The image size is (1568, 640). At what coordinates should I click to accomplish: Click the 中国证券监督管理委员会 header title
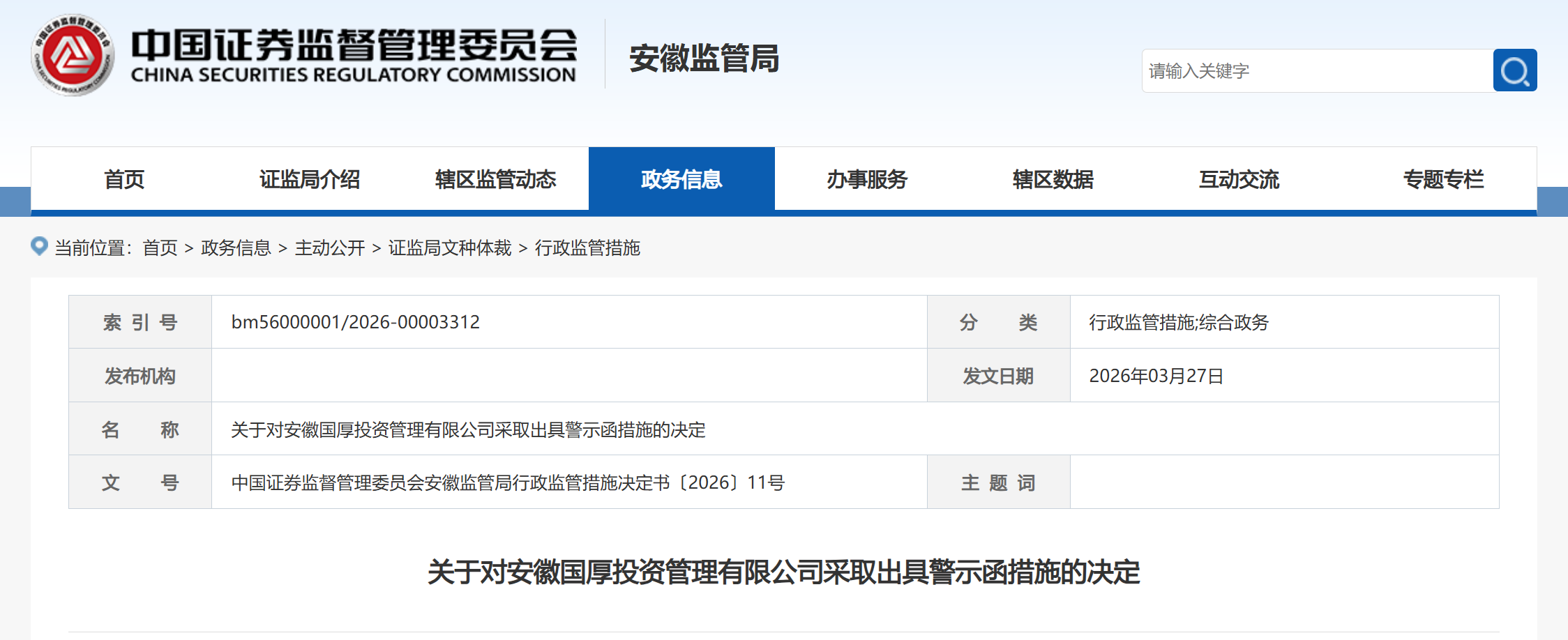(354, 45)
